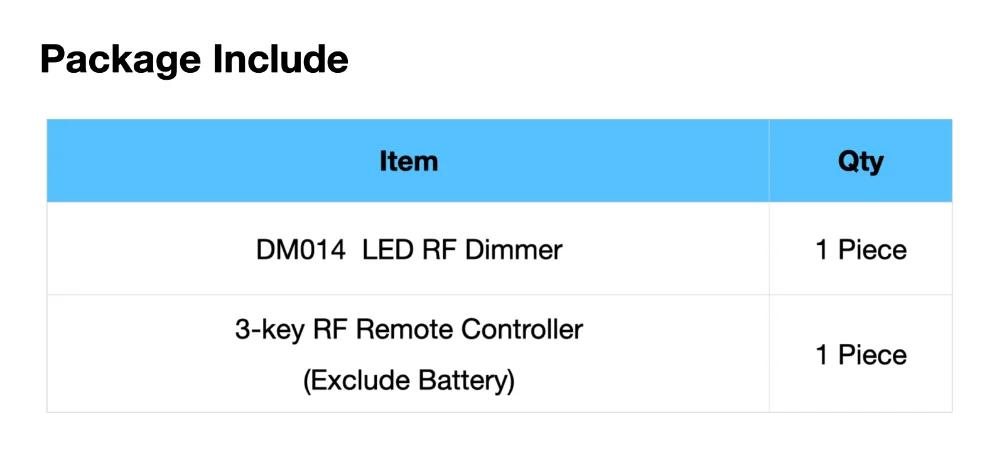This screenshot has height=455, width=1000.
Task: Click the word "Battery" in the table
Action: [467, 382]
